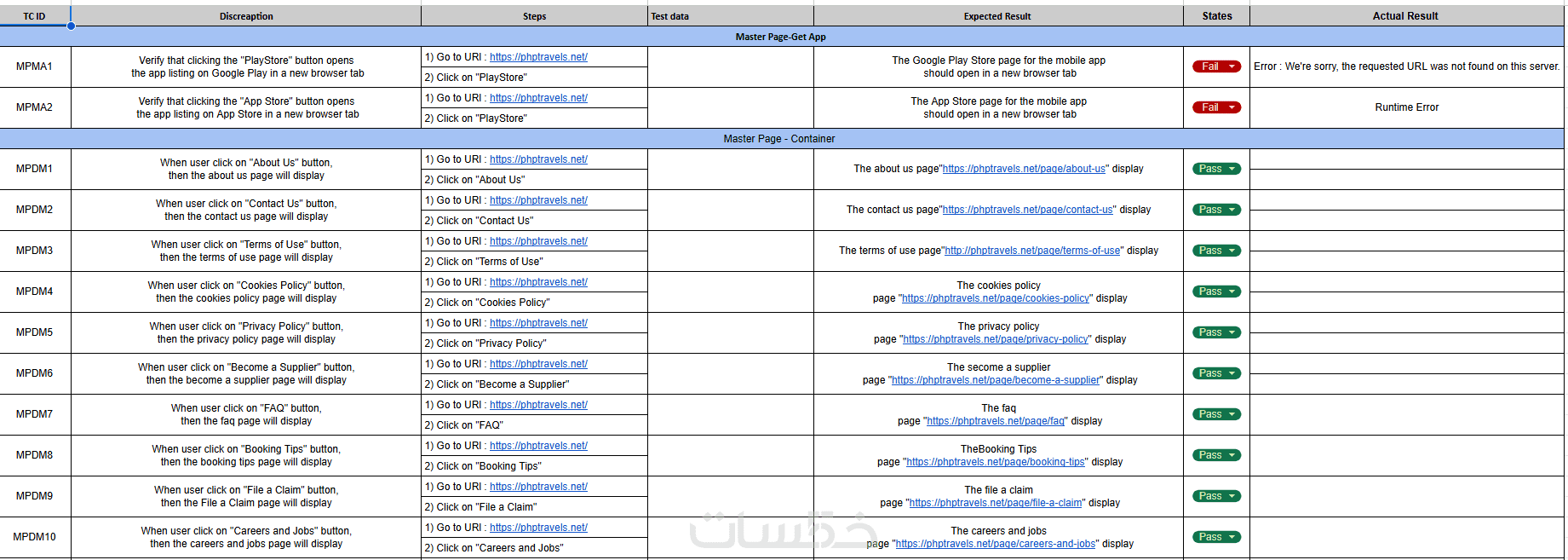Screen dimensions: 1568x560
Task: Expand the Pass status dropdown for MPDM5
Action: click(1232, 332)
